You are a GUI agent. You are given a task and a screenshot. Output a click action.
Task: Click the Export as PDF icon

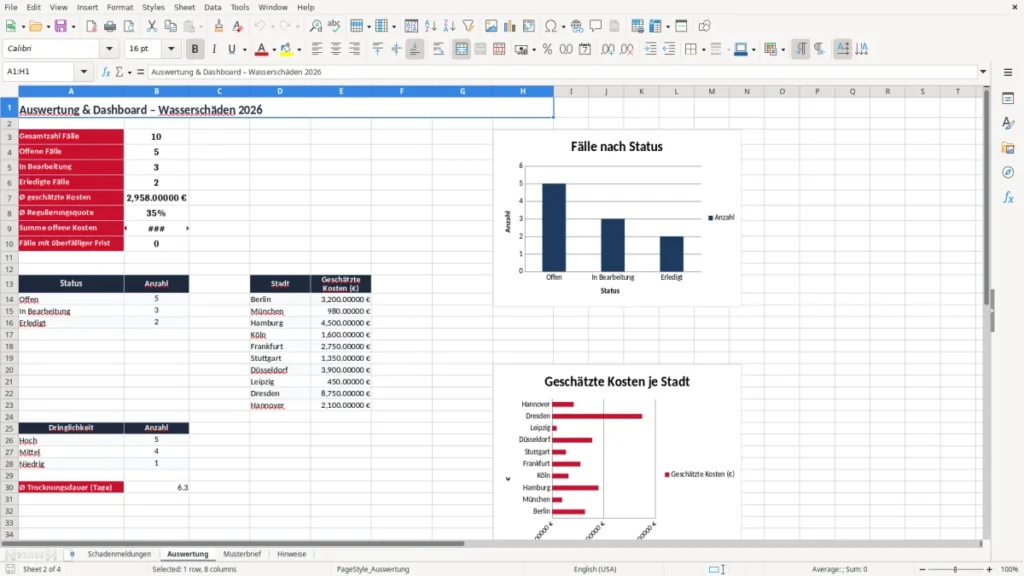(91, 26)
